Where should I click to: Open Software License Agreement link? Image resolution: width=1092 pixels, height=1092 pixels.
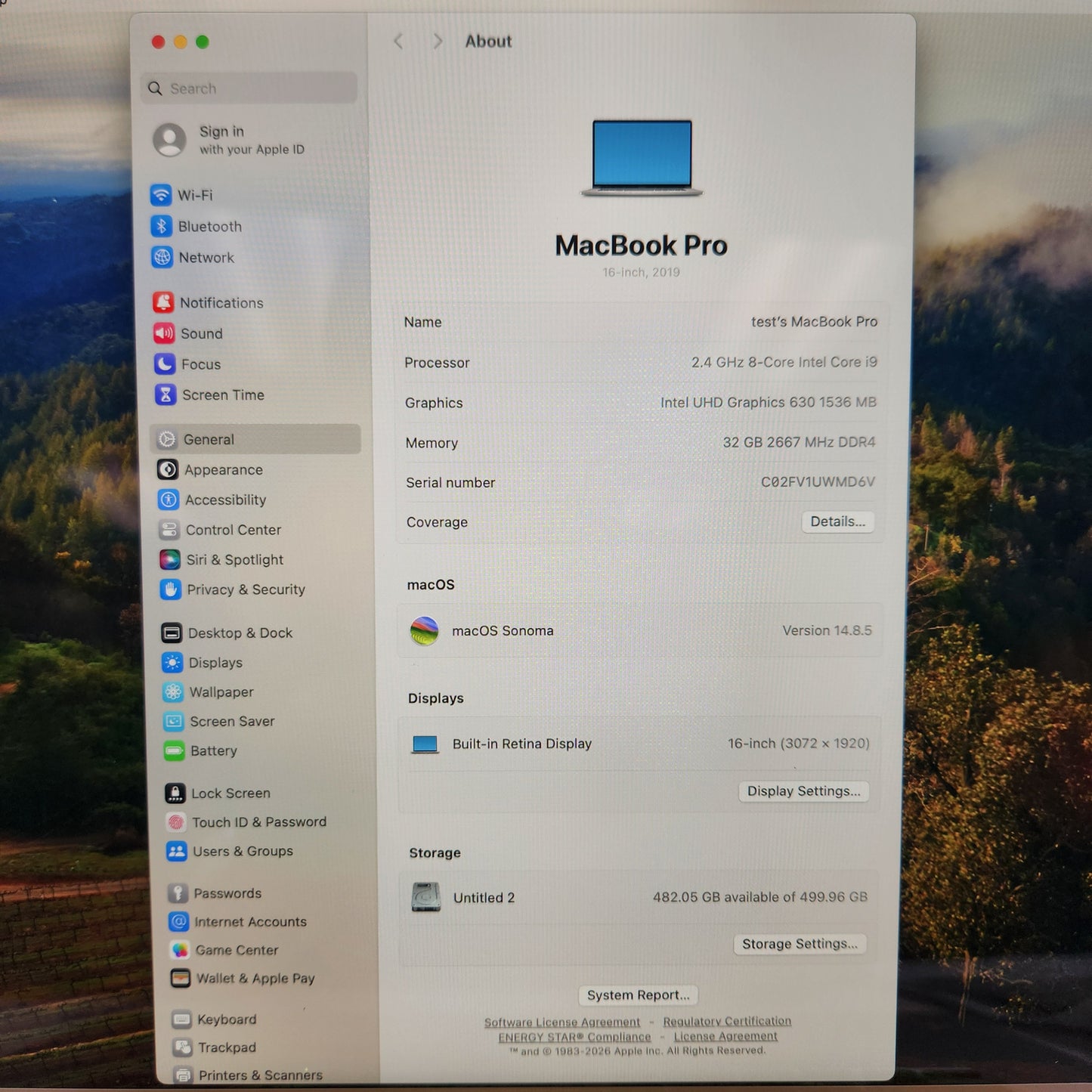562,1022
